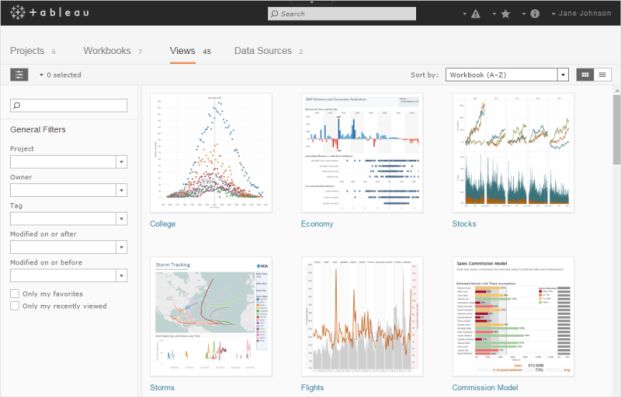Focus the top Search field
Image resolution: width=621 pixels, height=397 pixels.
(342, 14)
